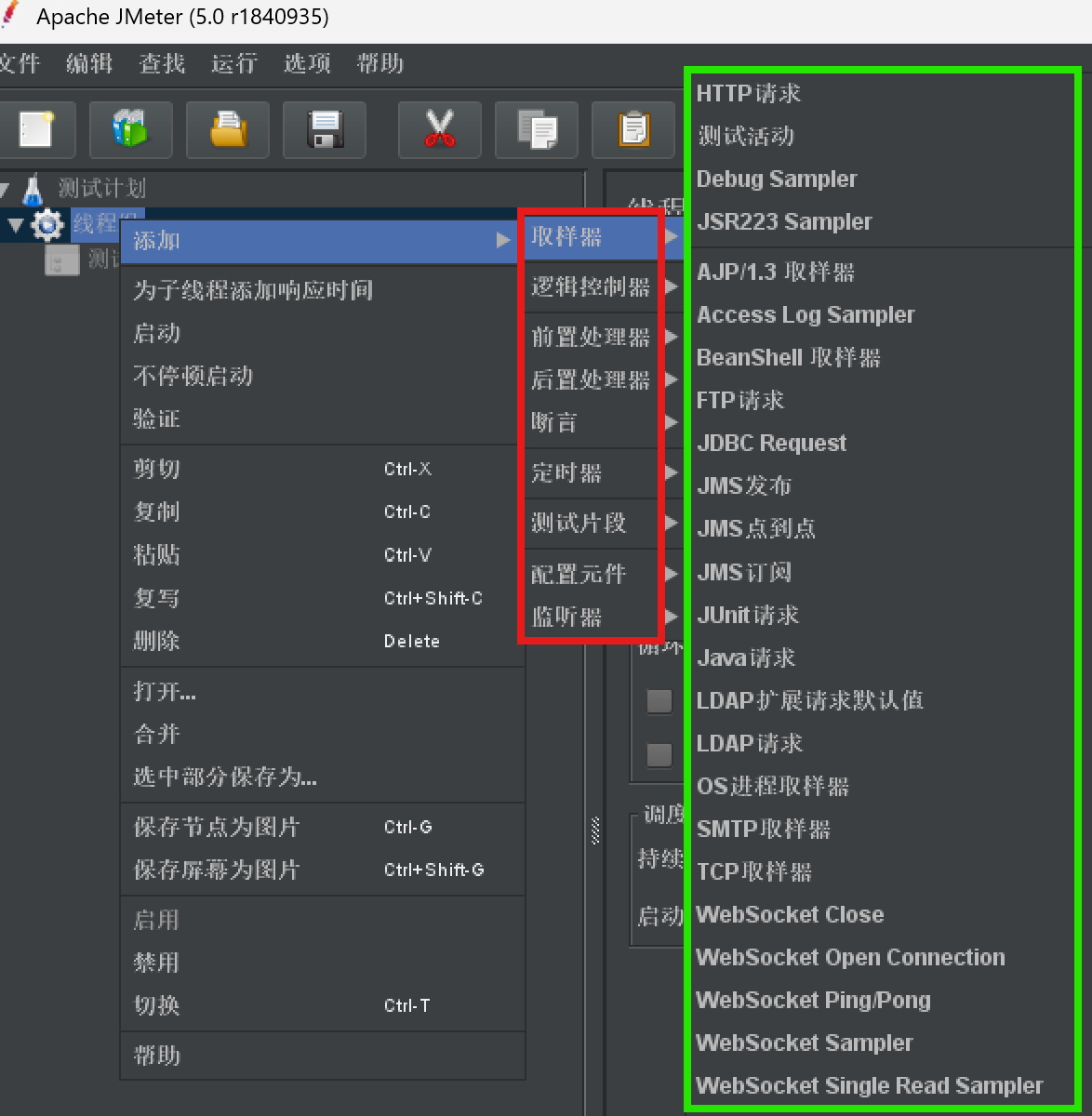
Task: Add an AJP/1.3 取样器
Action: pos(882,272)
